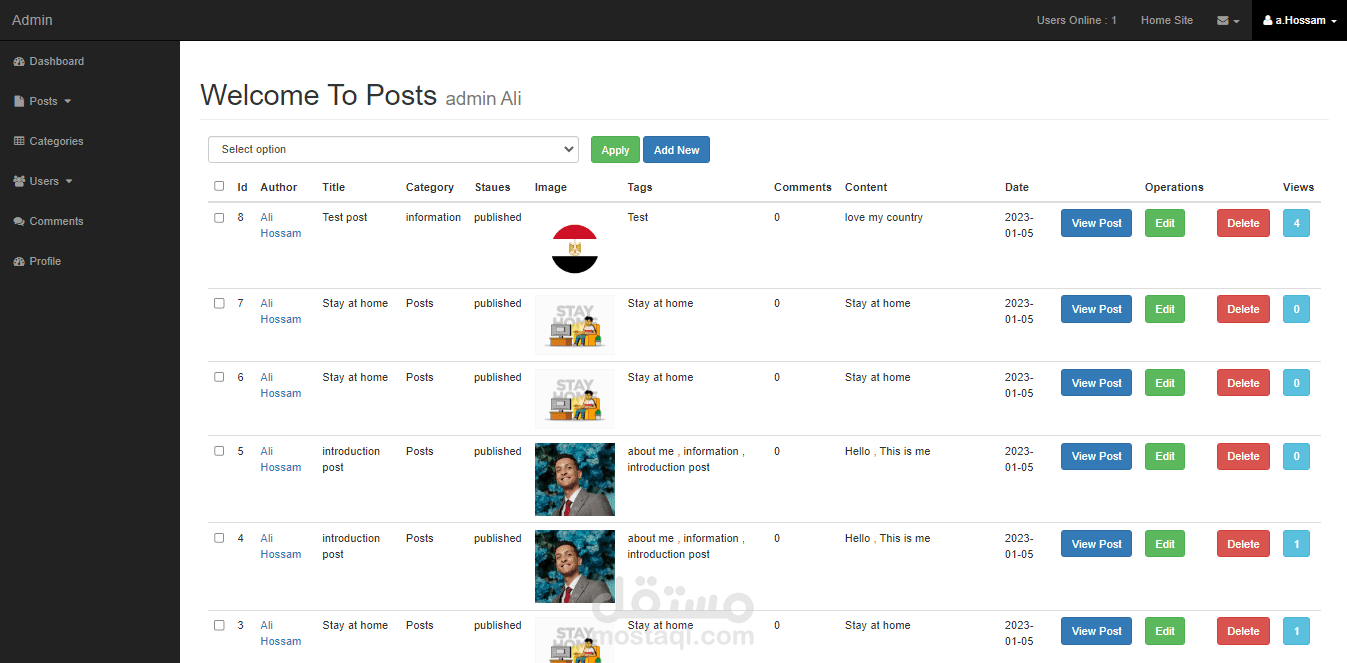The image size is (1347, 663).
Task: View Post for Id 6
Action: 1096,383
